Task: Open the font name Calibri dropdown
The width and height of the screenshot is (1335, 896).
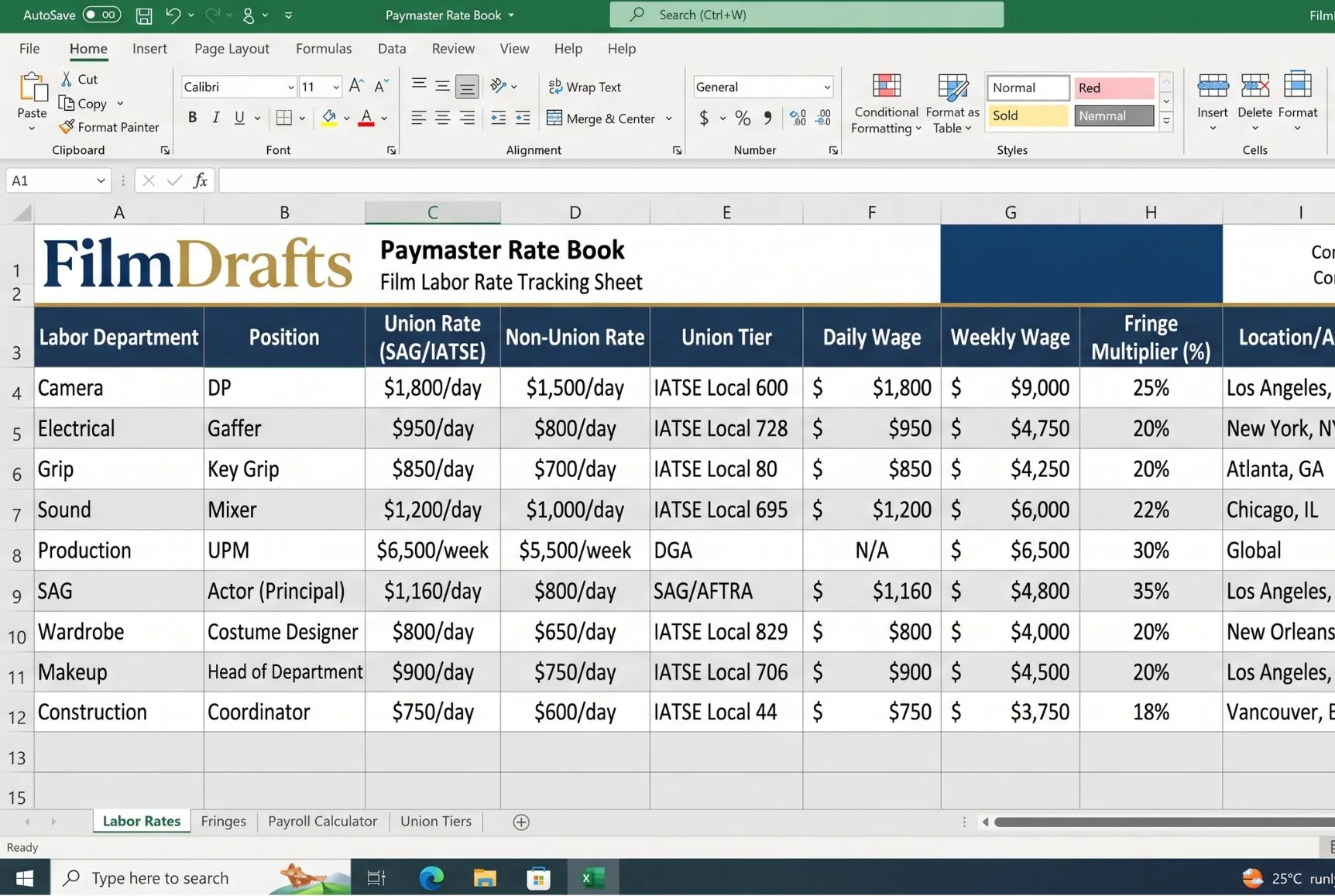Action: pyautogui.click(x=290, y=87)
